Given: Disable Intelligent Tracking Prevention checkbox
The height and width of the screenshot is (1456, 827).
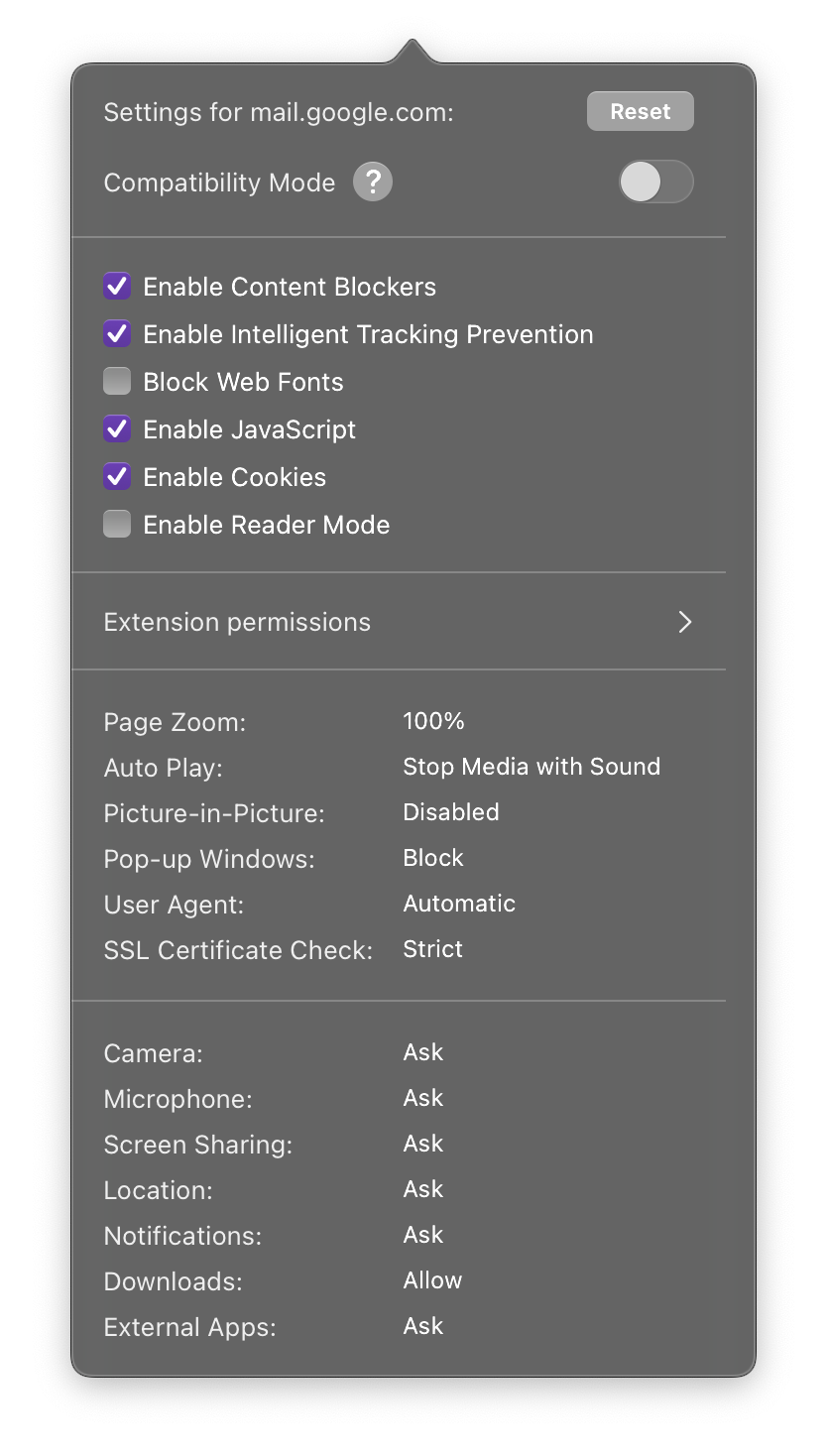Looking at the screenshot, I should 117,334.
